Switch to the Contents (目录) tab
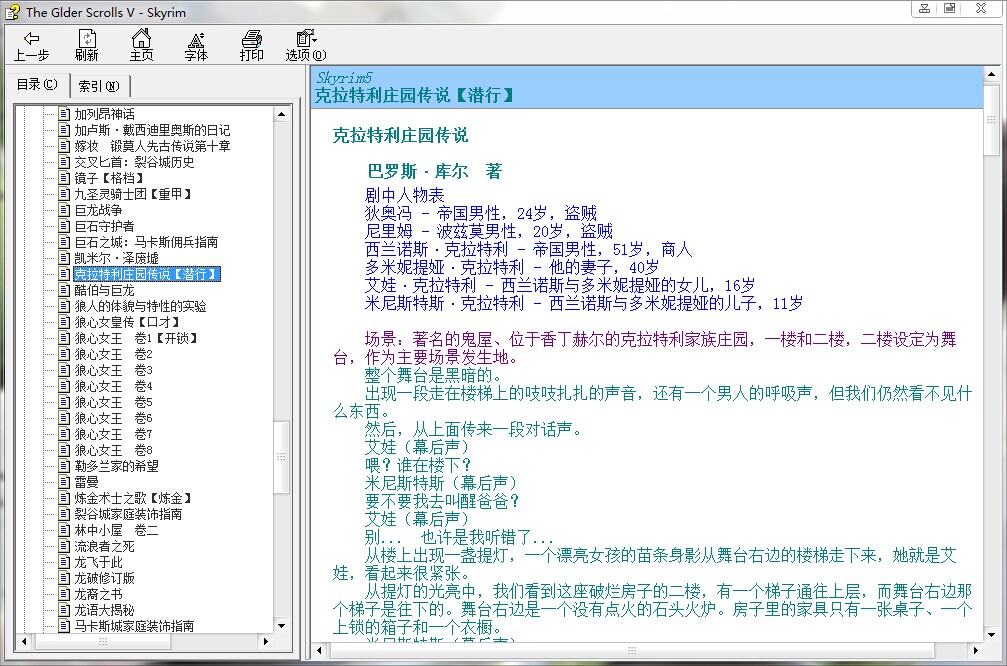Screen dimensions: 1007x666 click(37, 85)
